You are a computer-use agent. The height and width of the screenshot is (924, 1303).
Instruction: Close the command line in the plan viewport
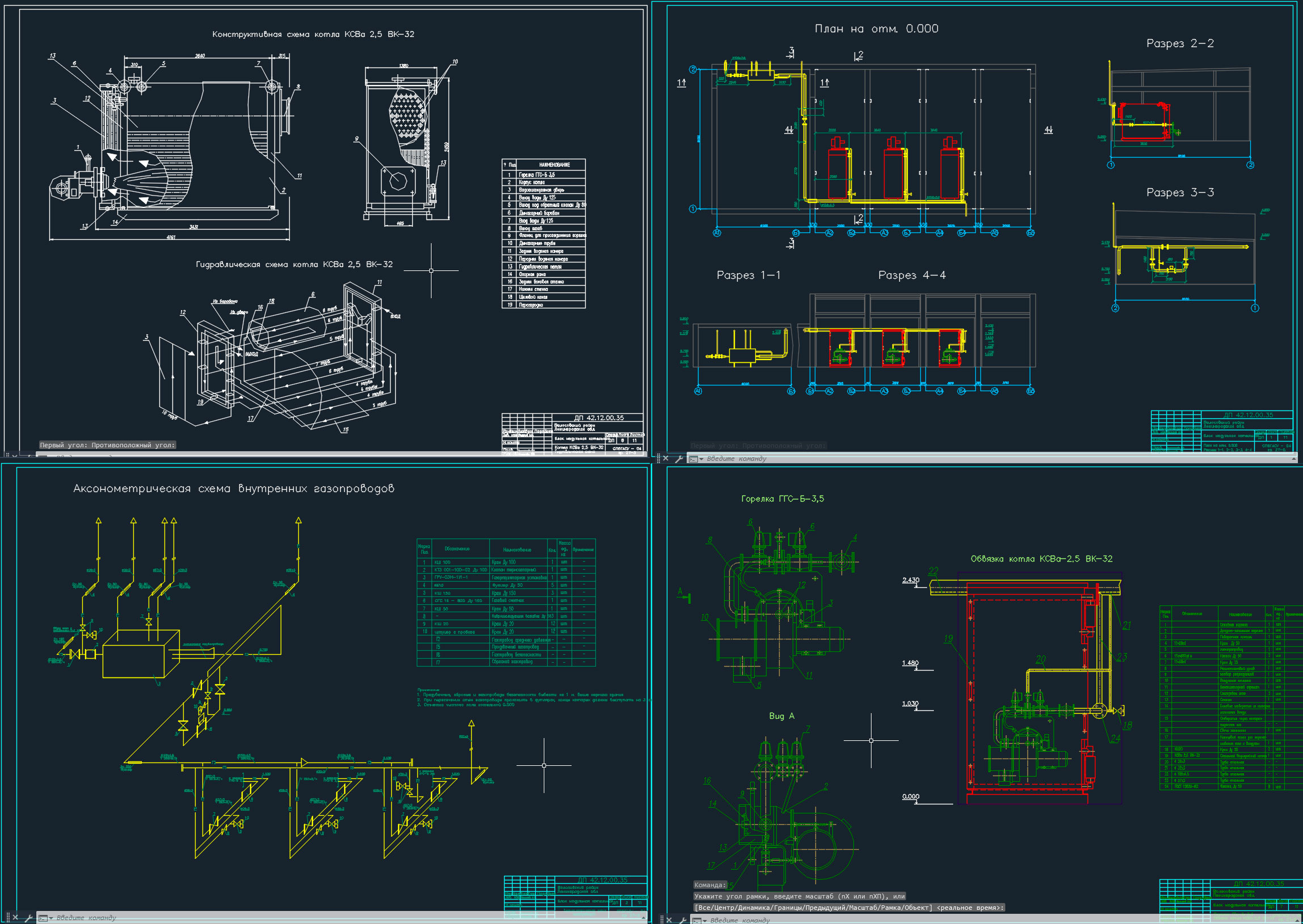[666, 458]
